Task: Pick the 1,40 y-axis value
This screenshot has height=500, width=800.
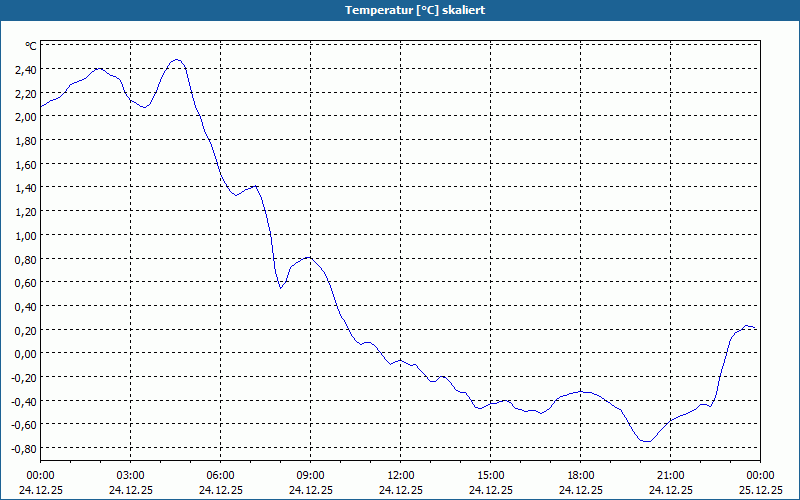Action: click(x=26, y=188)
